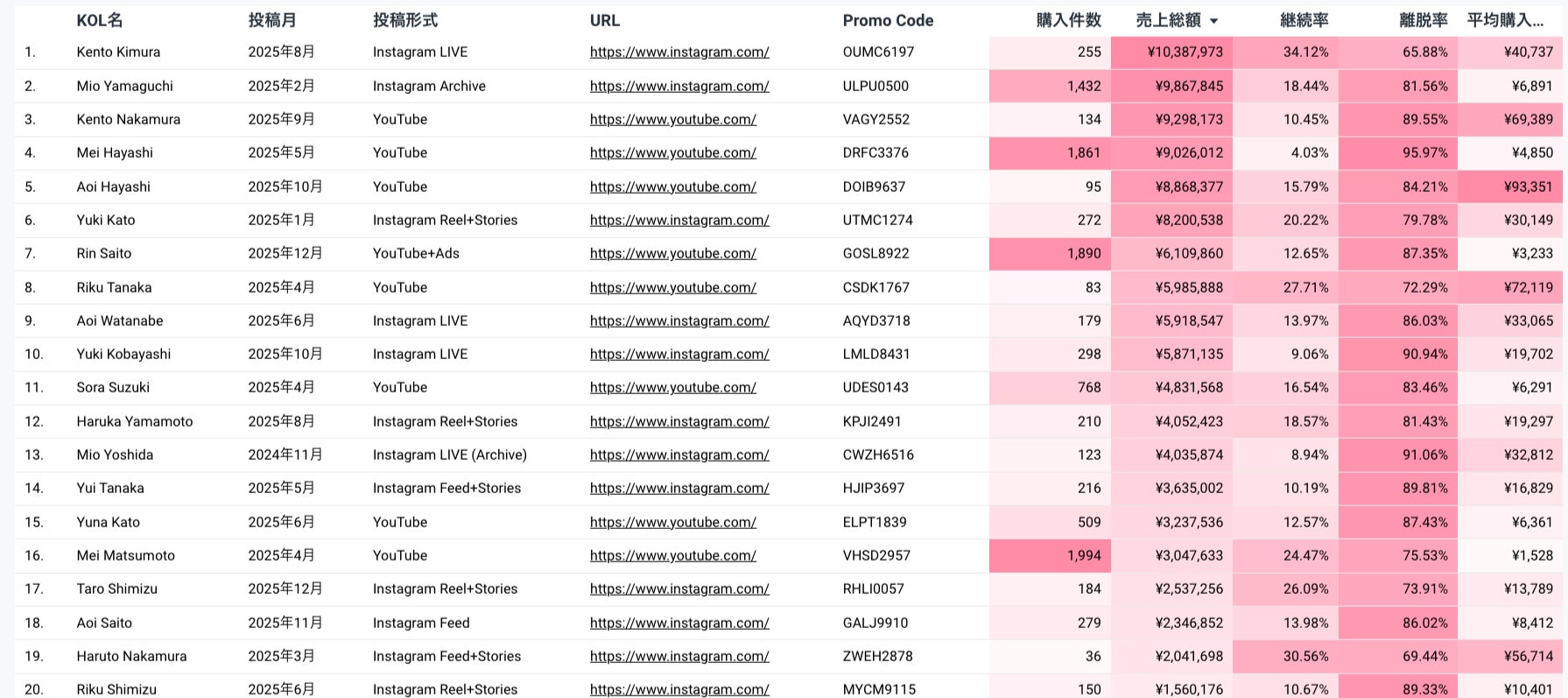This screenshot has width=1568, height=698.
Task: Click the 継続率 column header
Action: pos(1304,20)
